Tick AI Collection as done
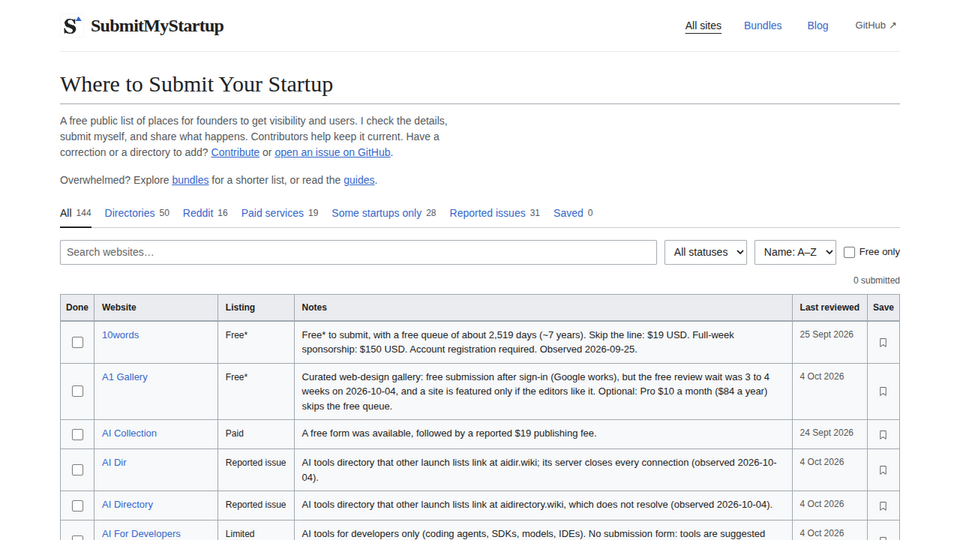The width and height of the screenshot is (960, 540). (x=77, y=435)
